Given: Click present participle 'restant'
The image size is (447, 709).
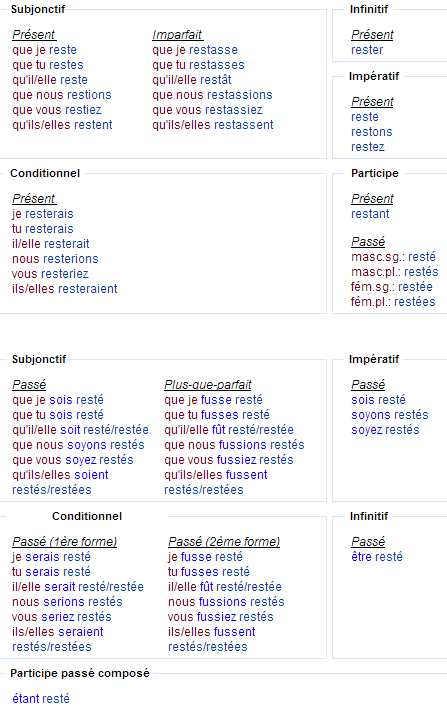Looking at the screenshot, I should click(x=370, y=214).
